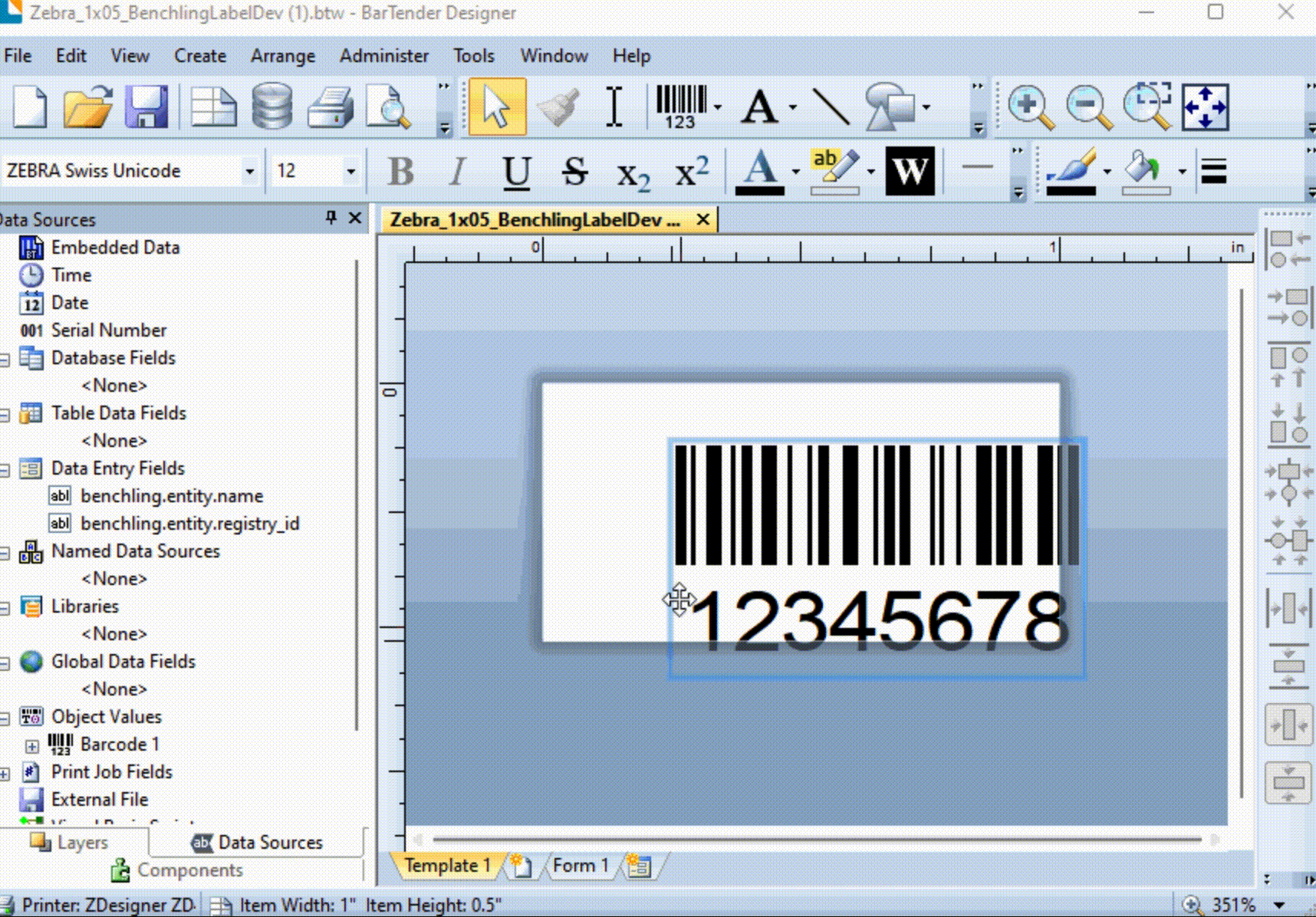Click the Zoom In magnifier icon
The image size is (1316, 917).
coord(1029,107)
